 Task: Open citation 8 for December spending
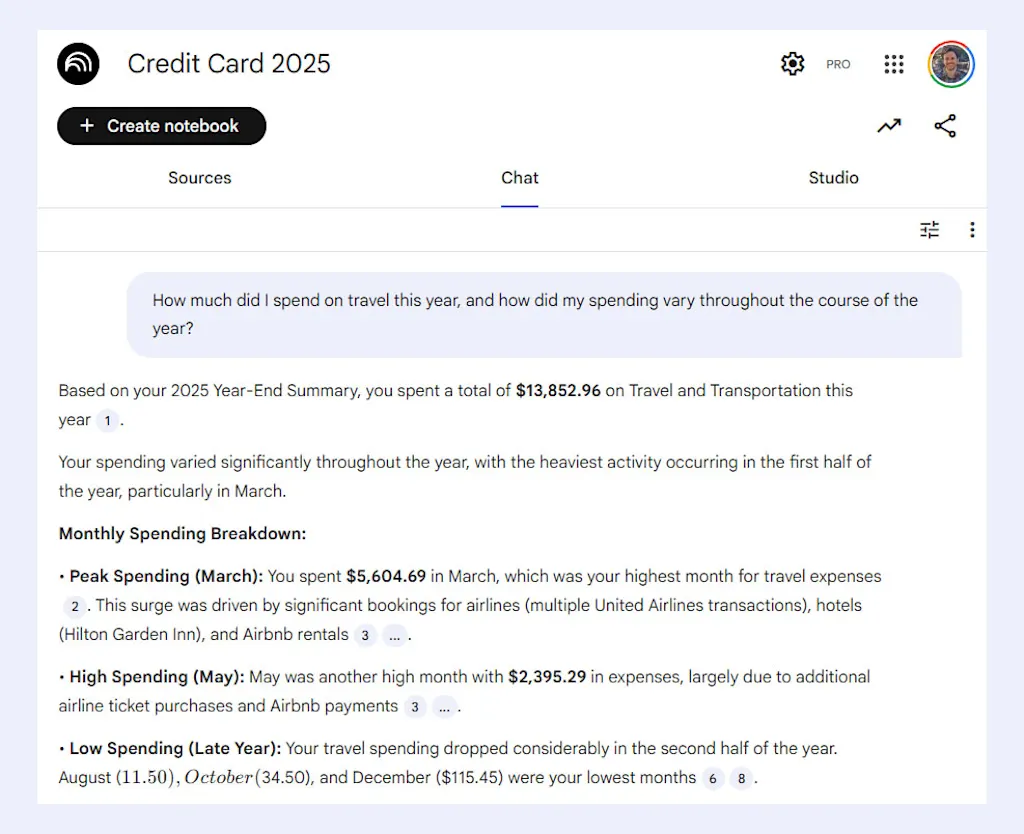coord(739,778)
